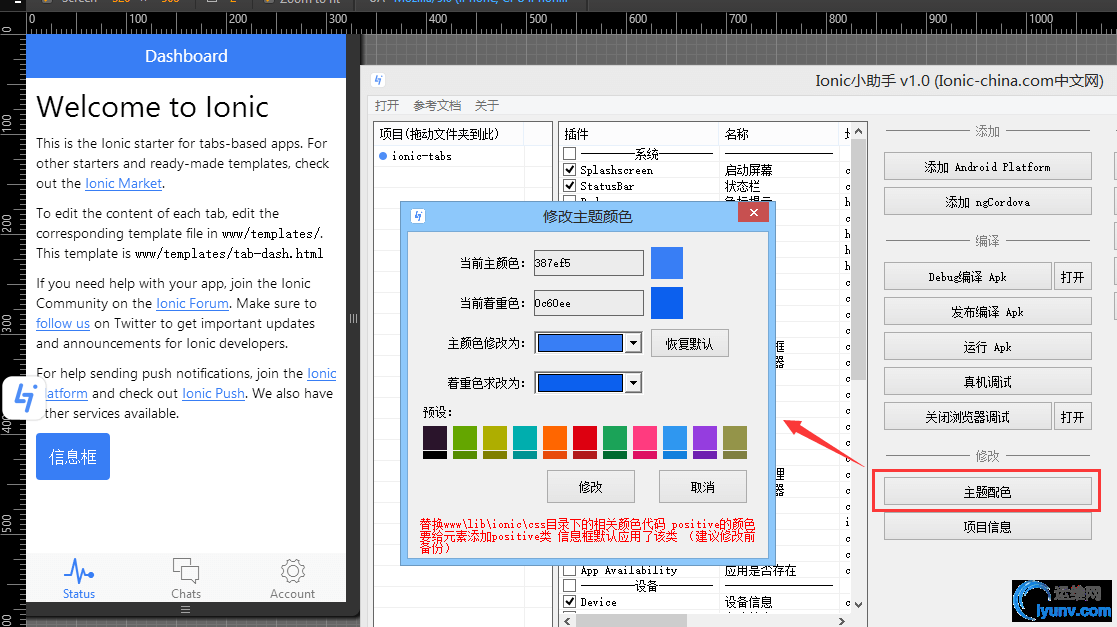Select the purple preset swatch

click(705, 442)
